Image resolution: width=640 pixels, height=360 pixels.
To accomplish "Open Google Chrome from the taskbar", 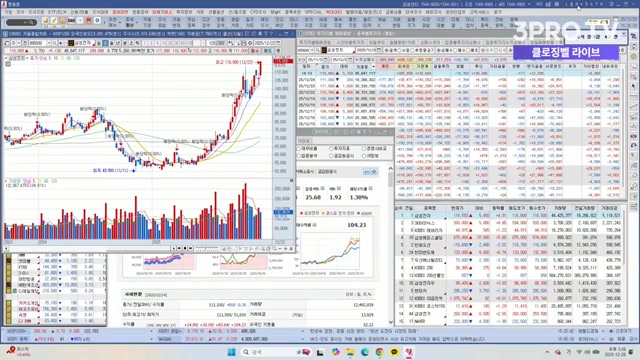I will pyautogui.click(x=379, y=352).
